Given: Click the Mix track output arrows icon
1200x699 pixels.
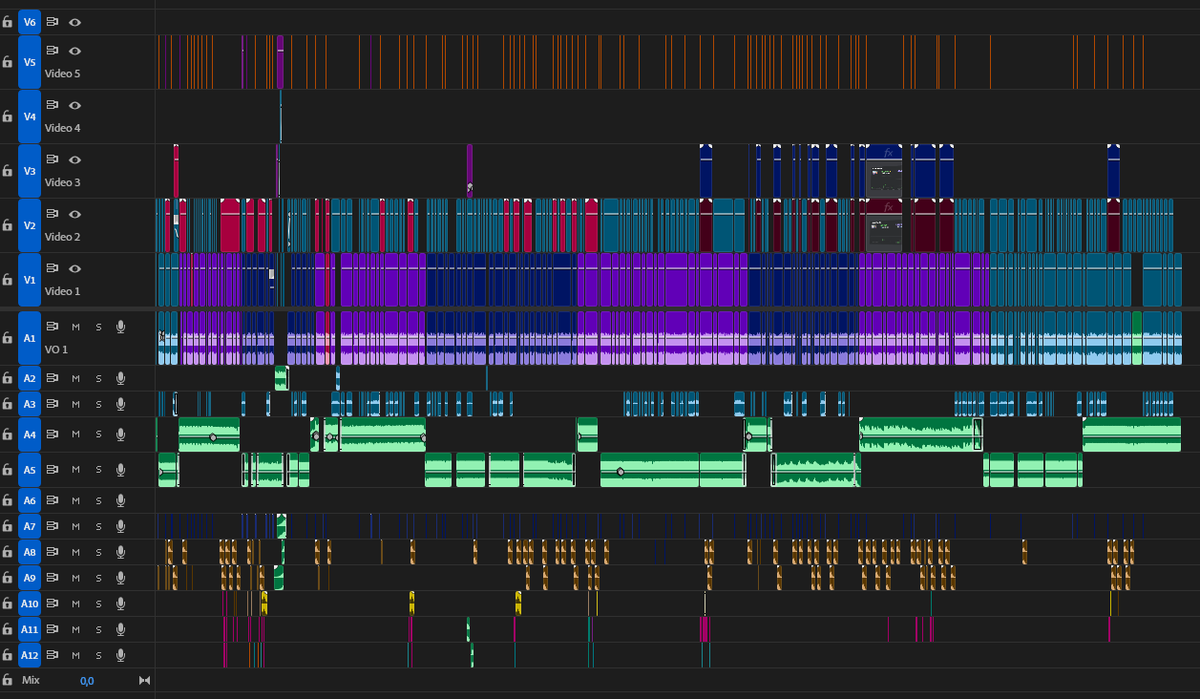Looking at the screenshot, I should tap(145, 680).
